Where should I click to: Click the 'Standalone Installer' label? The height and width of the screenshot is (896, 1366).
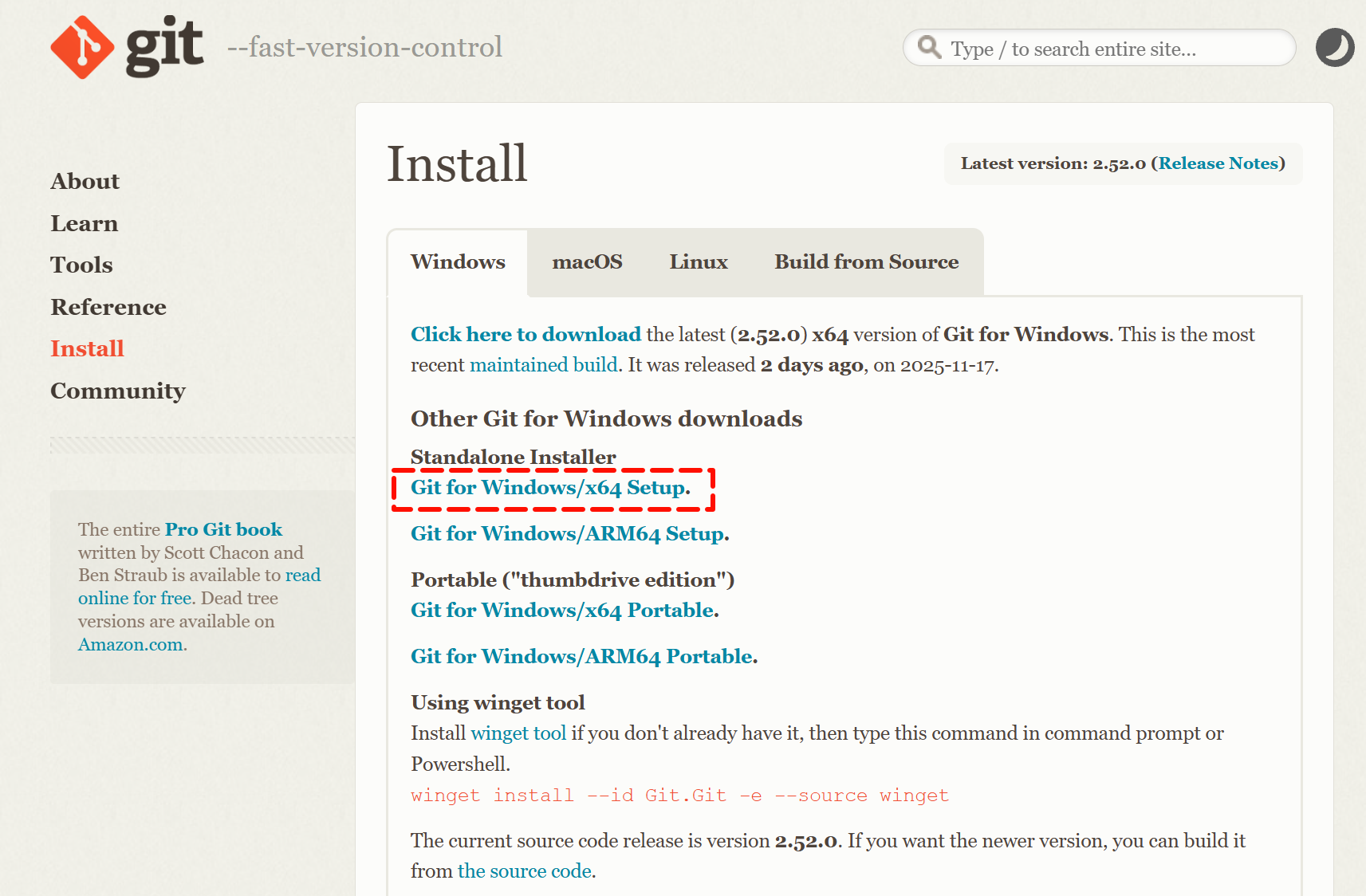click(x=514, y=457)
